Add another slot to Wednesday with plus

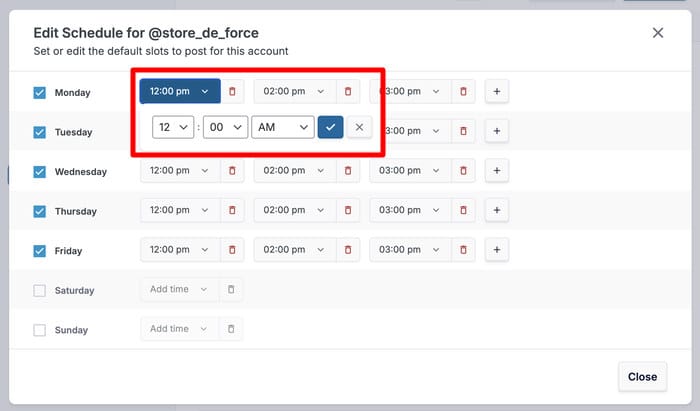tap(497, 171)
